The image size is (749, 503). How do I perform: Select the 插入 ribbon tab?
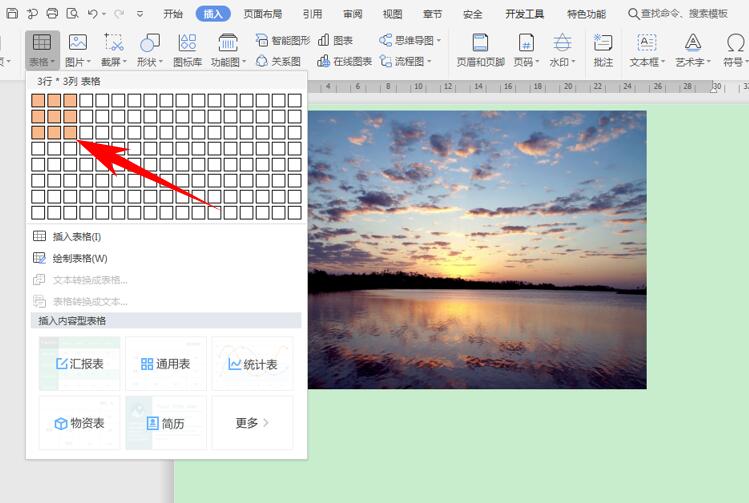coord(213,14)
